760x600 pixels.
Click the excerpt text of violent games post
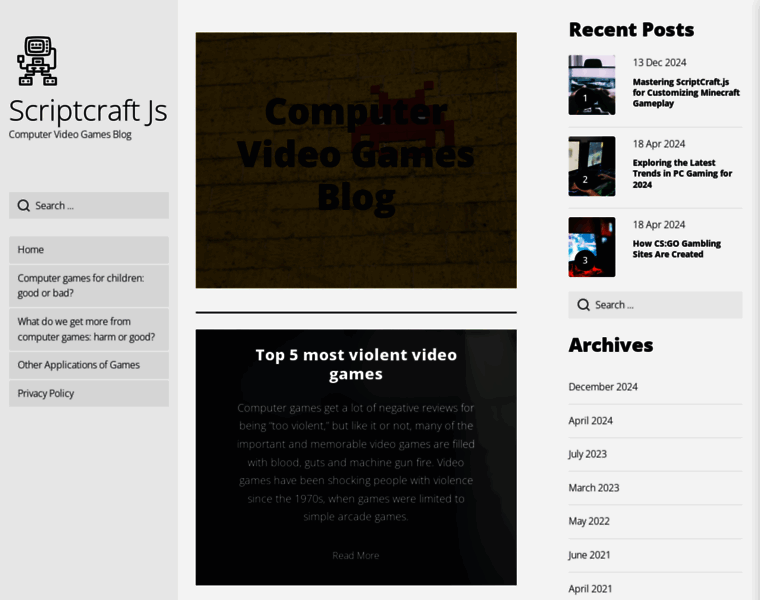click(356, 462)
